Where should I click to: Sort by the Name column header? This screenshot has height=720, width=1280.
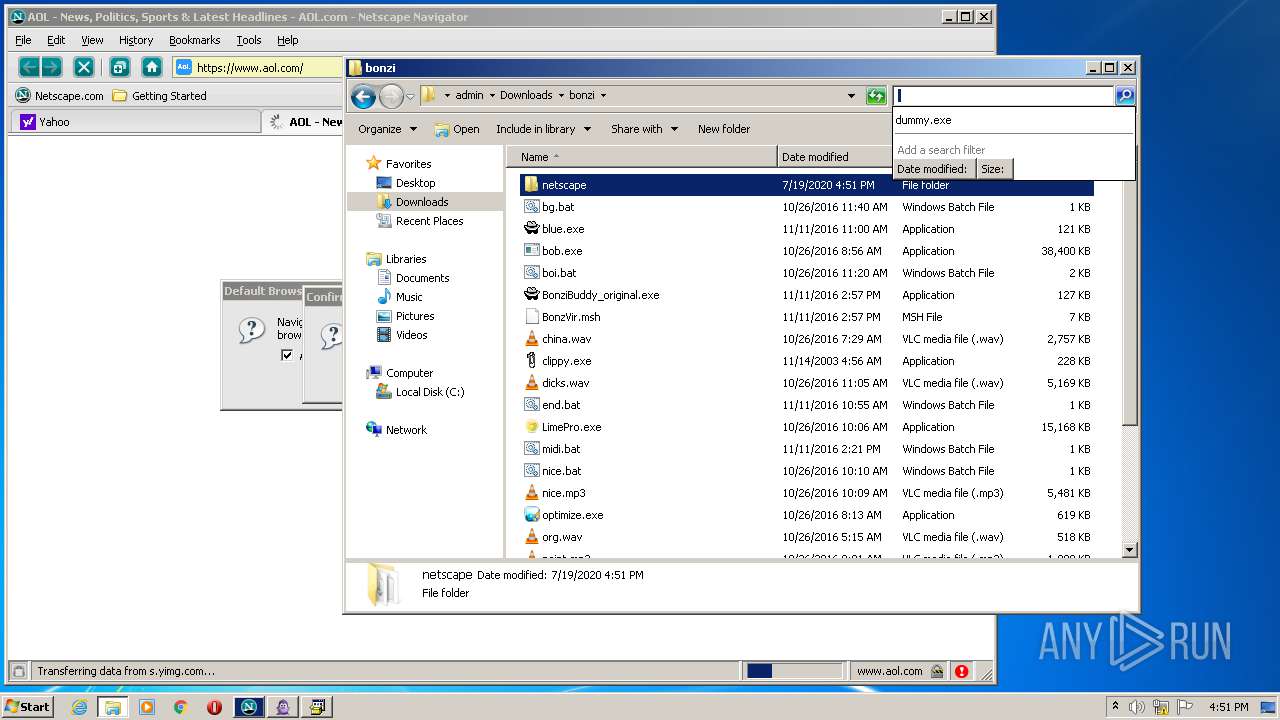point(642,157)
